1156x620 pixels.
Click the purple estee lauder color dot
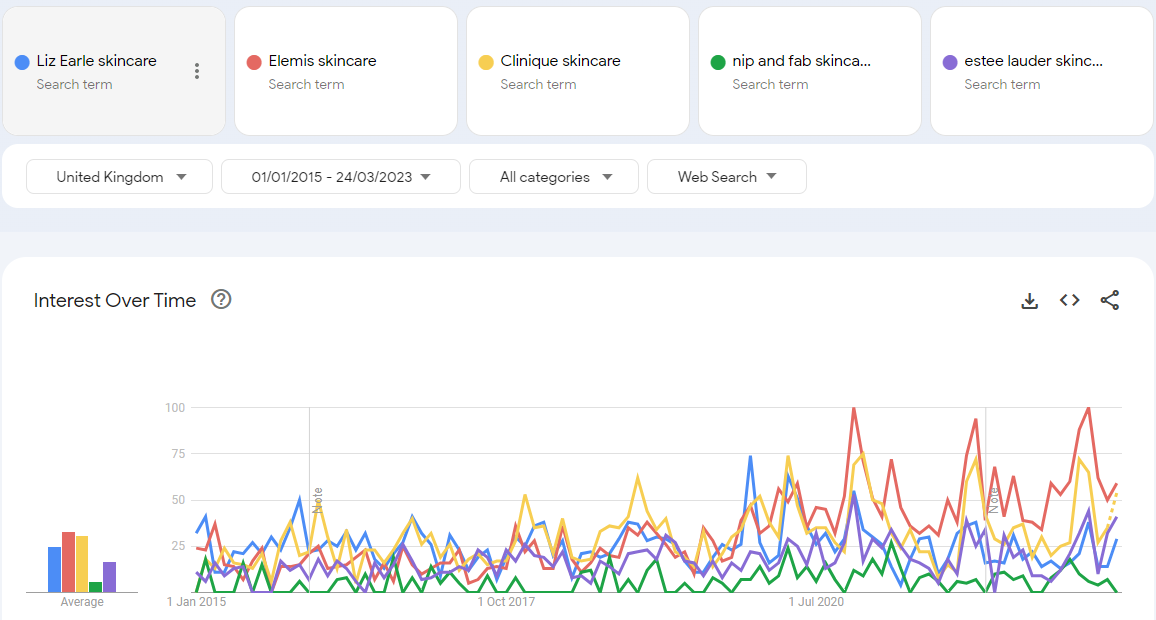(950, 62)
